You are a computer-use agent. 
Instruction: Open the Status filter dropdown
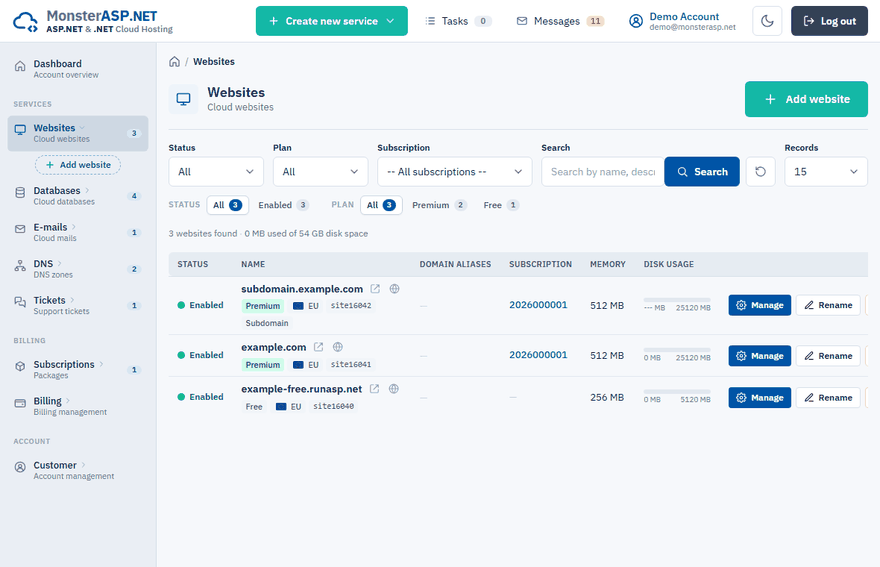point(216,172)
